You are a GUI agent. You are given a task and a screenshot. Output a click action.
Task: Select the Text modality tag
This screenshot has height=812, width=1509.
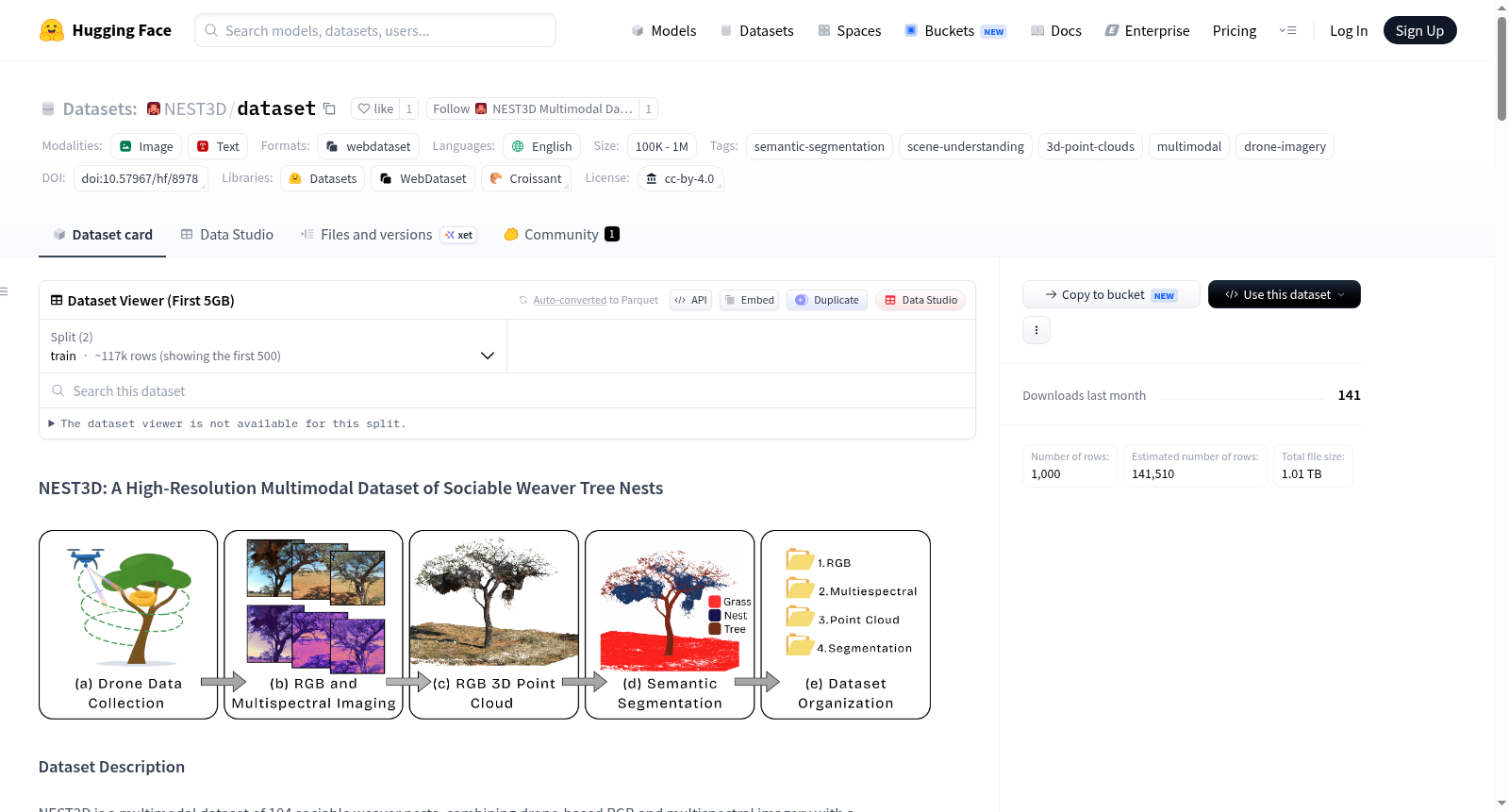[218, 146]
